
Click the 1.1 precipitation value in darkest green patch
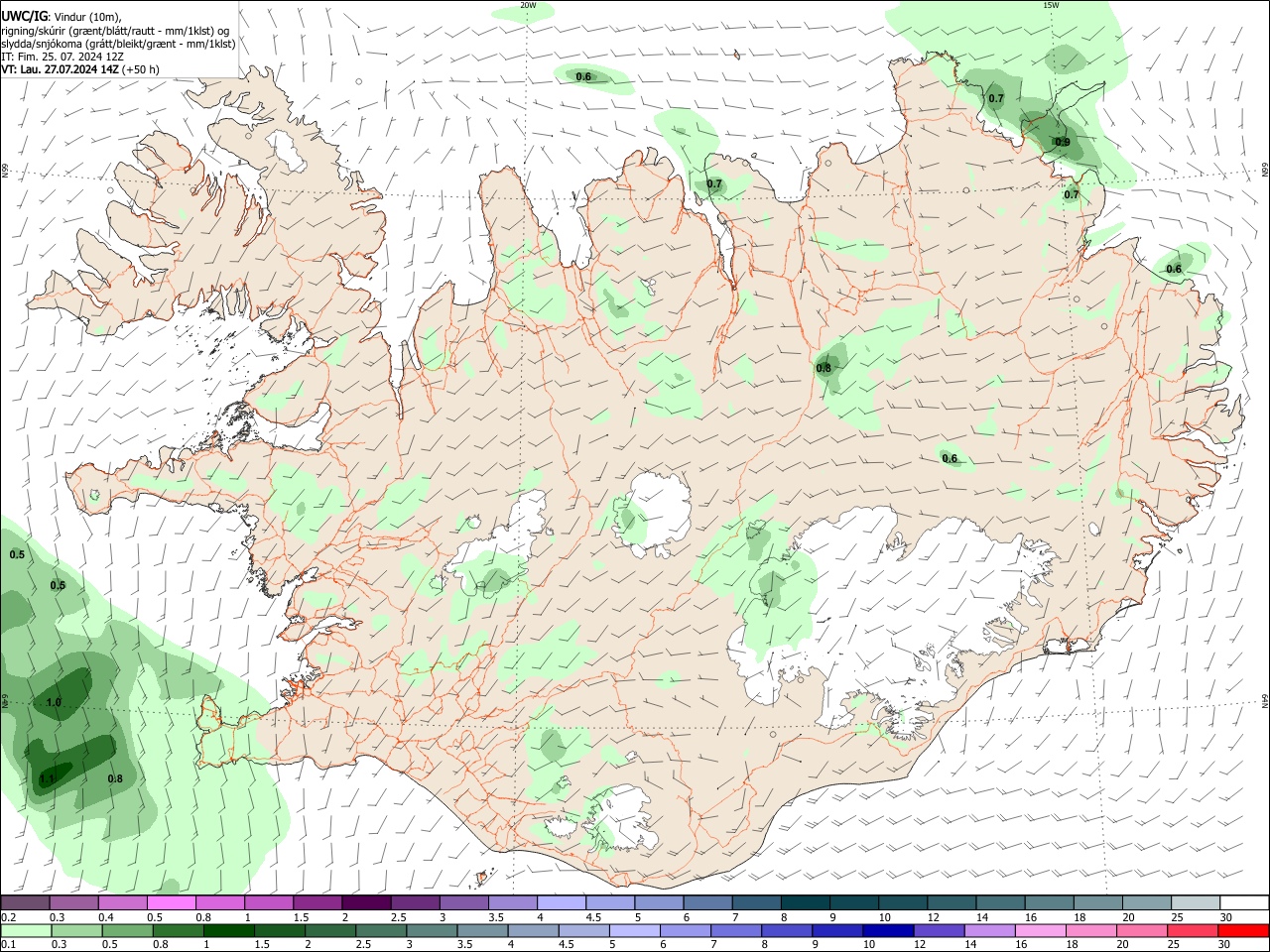pos(48,779)
